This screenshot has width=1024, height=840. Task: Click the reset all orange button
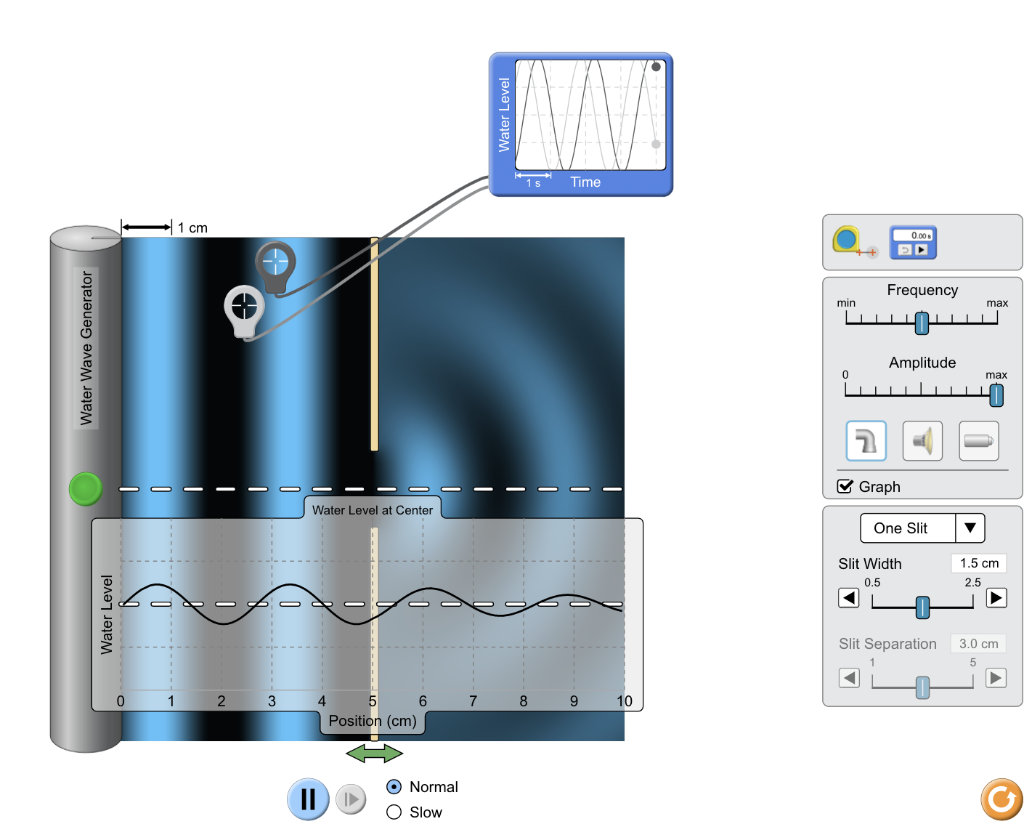click(x=1002, y=798)
